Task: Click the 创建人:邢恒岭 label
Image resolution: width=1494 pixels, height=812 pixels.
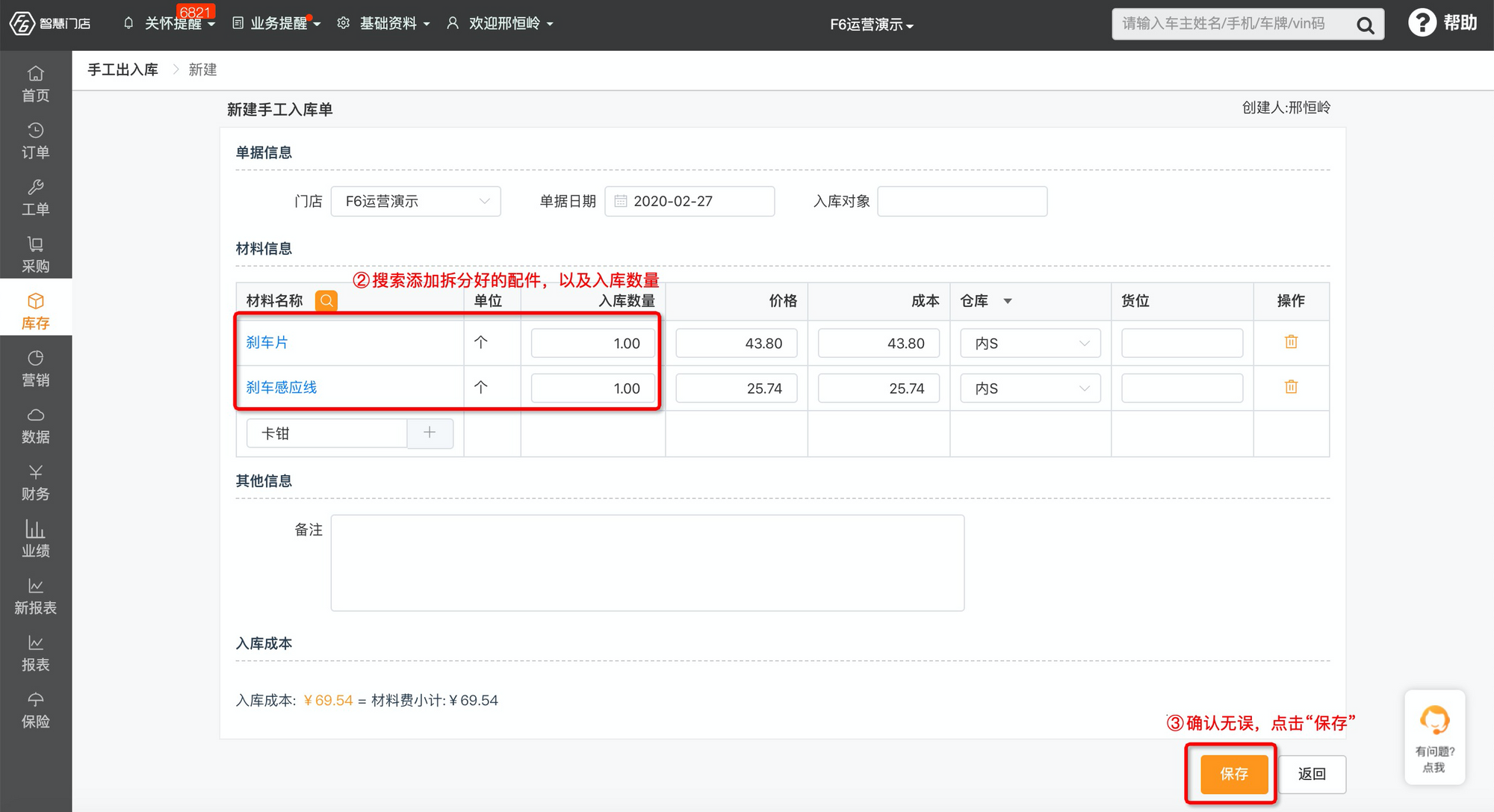Action: tap(1286, 108)
